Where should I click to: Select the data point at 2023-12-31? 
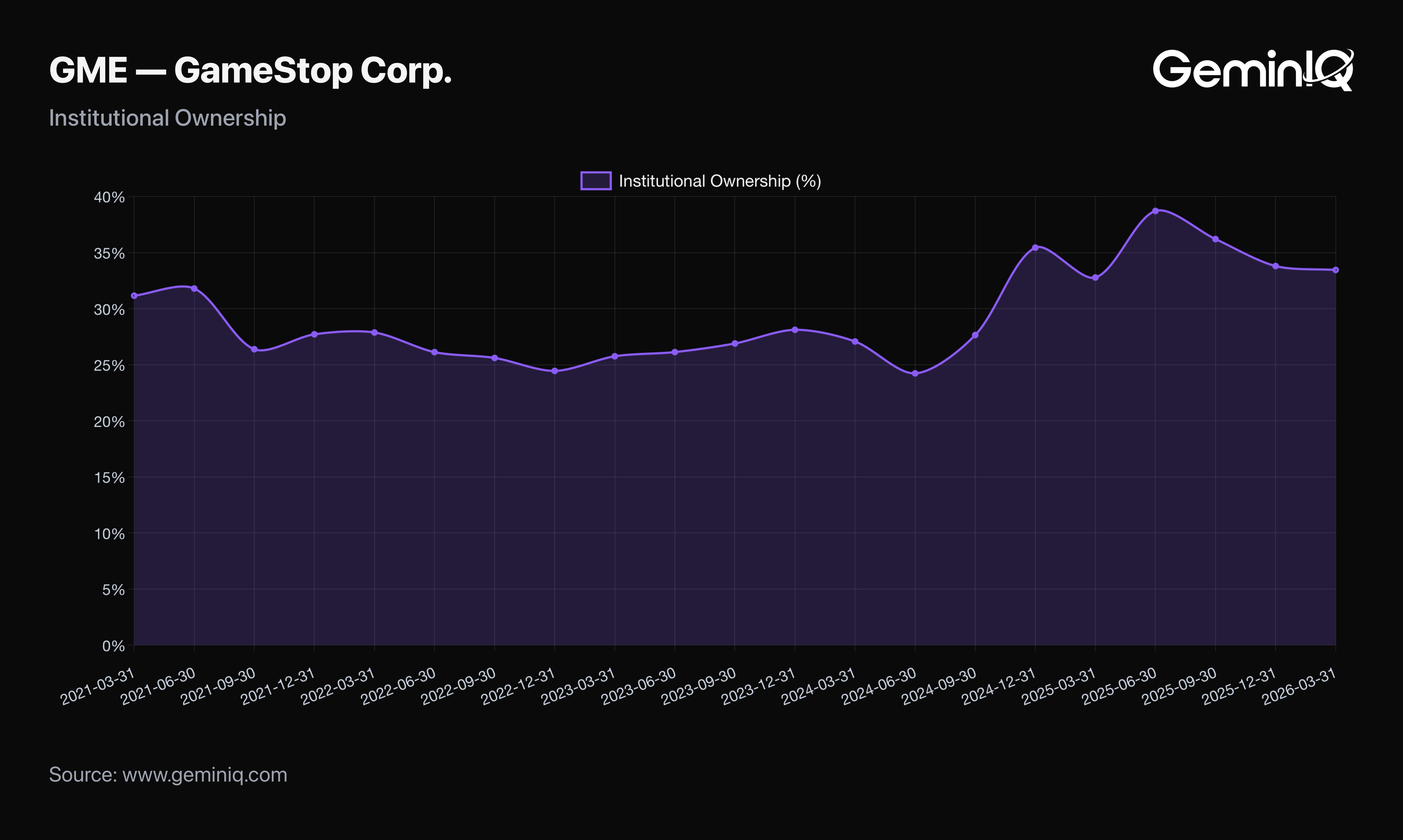click(795, 329)
